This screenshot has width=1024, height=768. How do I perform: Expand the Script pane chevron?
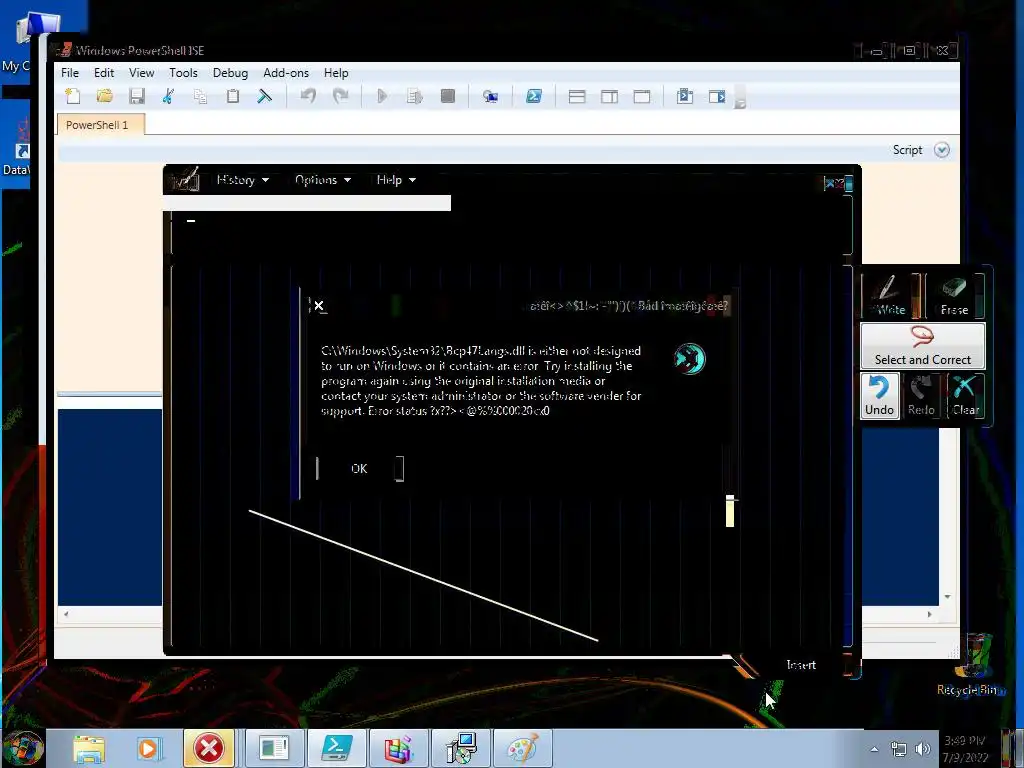point(942,150)
